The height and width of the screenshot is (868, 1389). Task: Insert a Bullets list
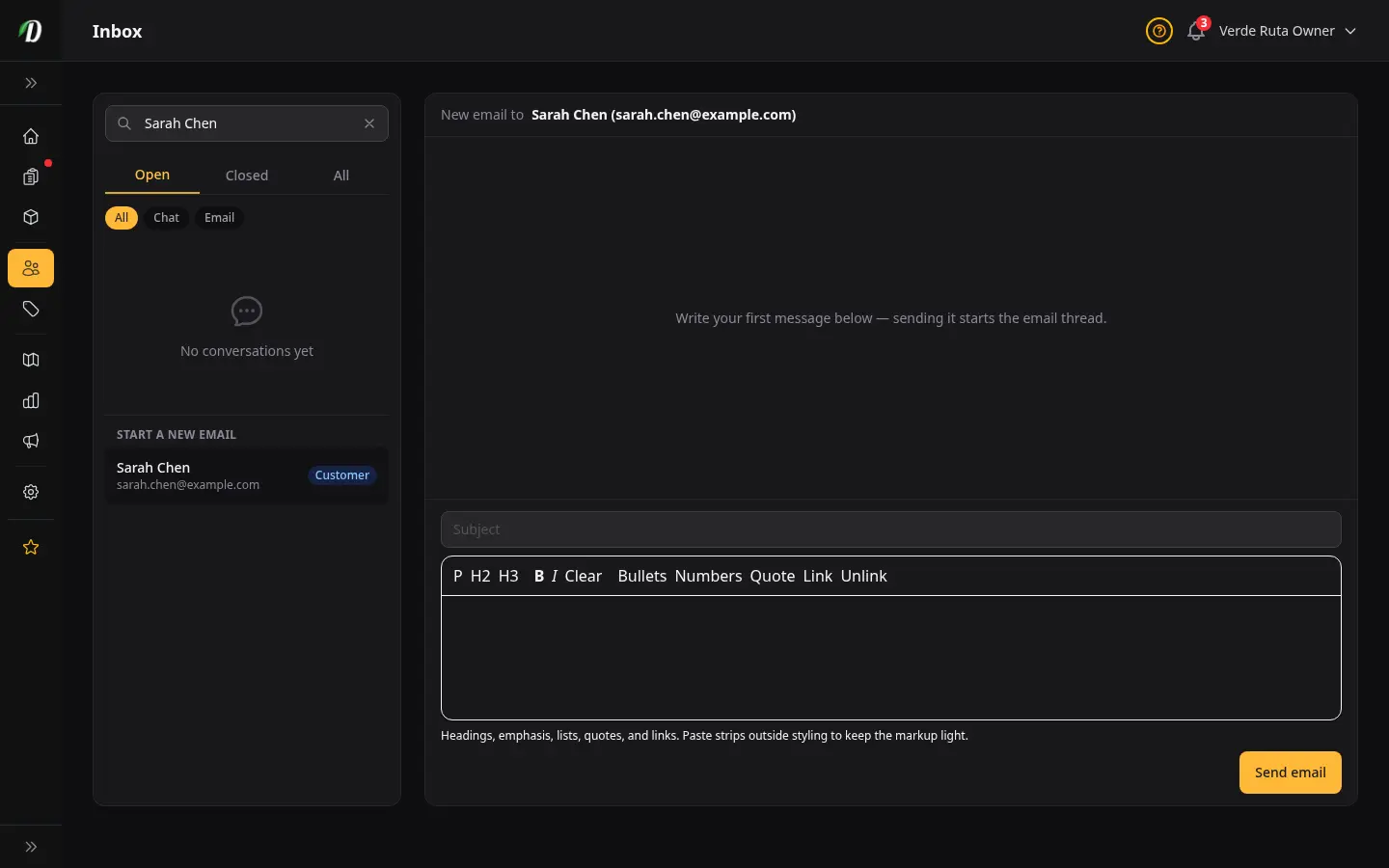coord(642,576)
